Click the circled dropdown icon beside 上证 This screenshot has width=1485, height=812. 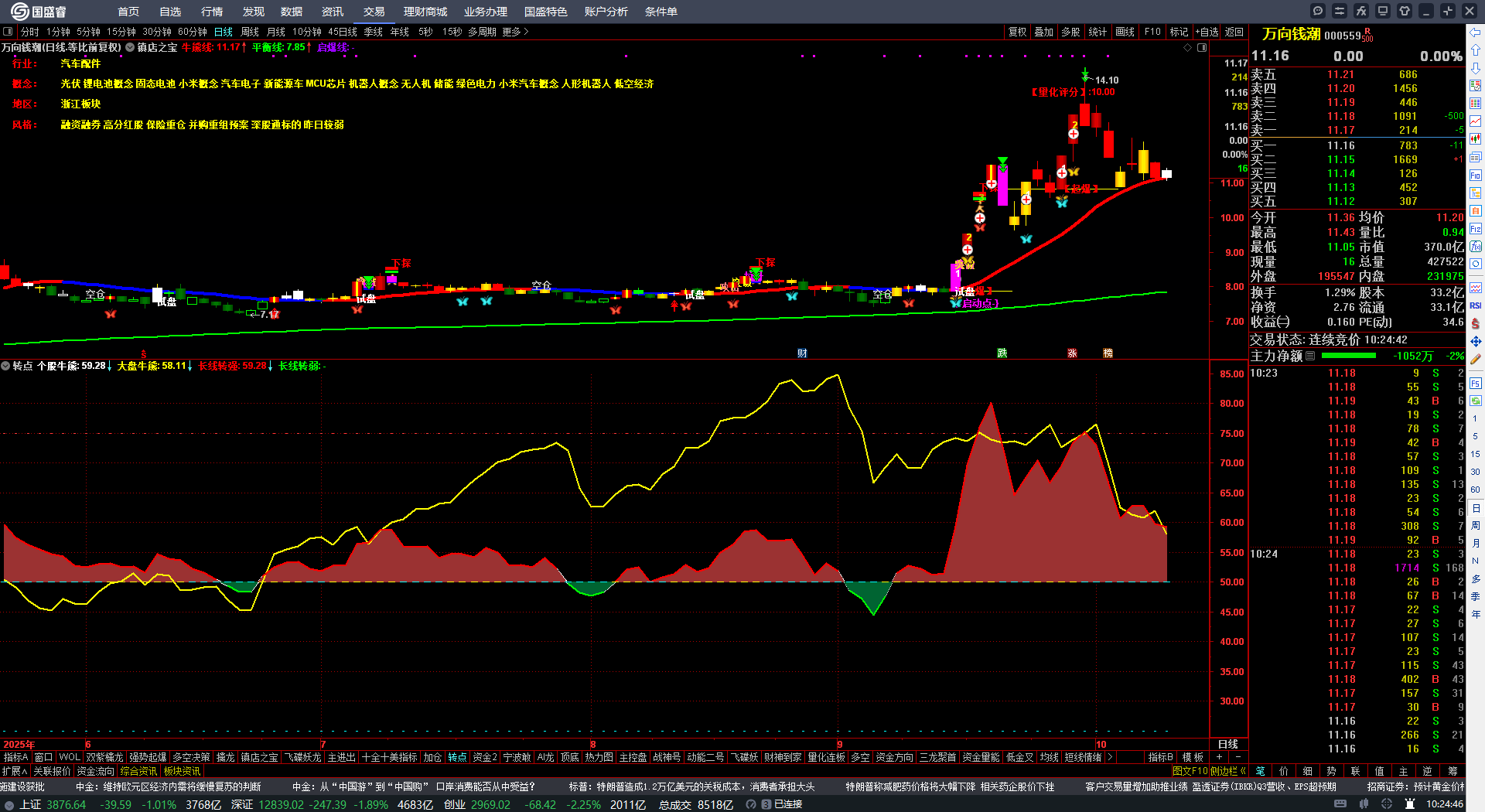(9, 804)
